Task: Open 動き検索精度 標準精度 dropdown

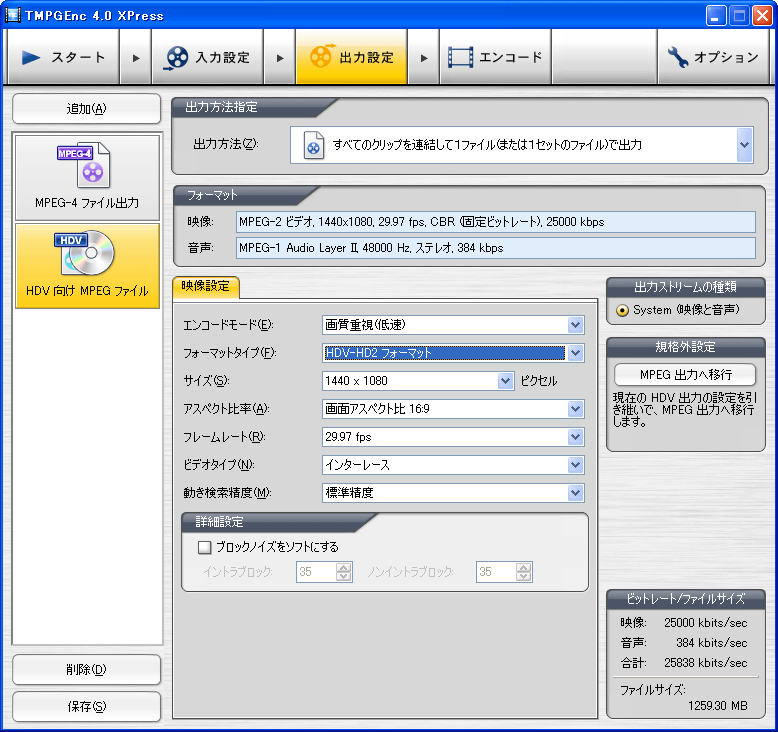Action: (x=576, y=493)
